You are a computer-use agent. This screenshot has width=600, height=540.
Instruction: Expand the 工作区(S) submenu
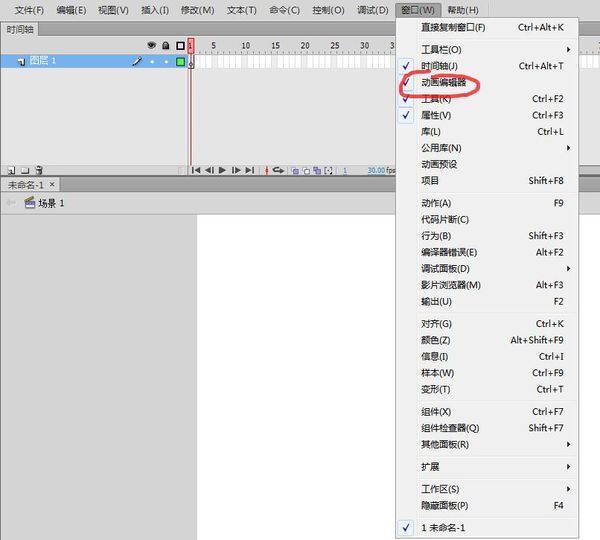click(x=487, y=489)
